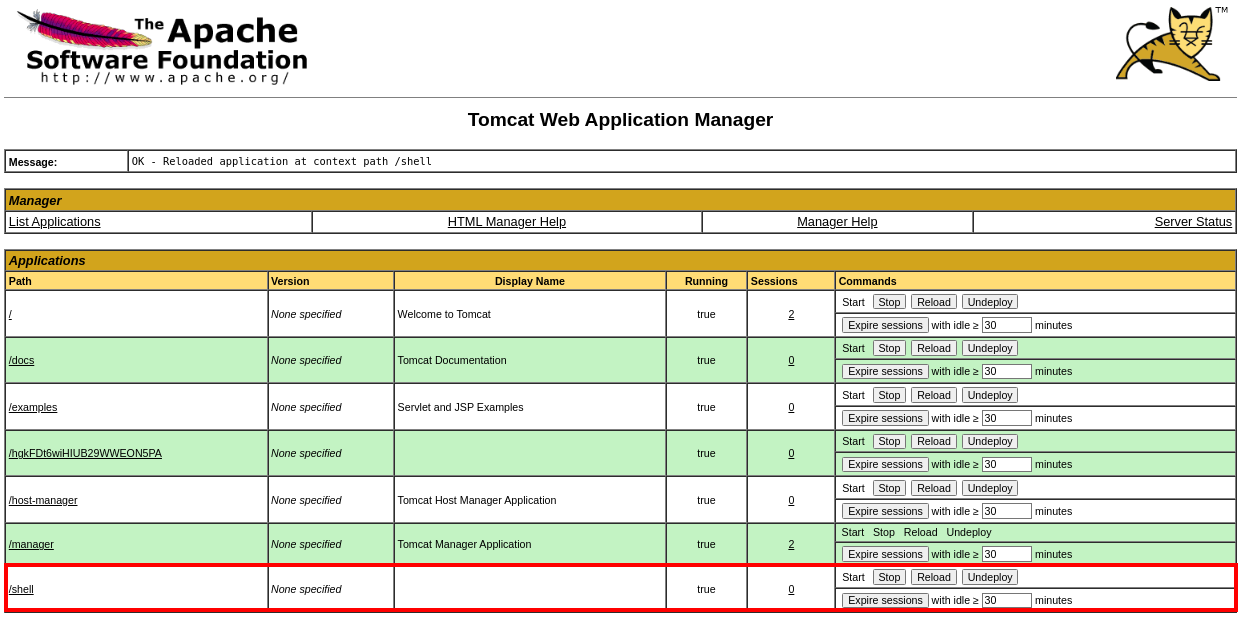
Task: Click the "Tomcat Web Application Manager" page heading
Action: point(620,120)
